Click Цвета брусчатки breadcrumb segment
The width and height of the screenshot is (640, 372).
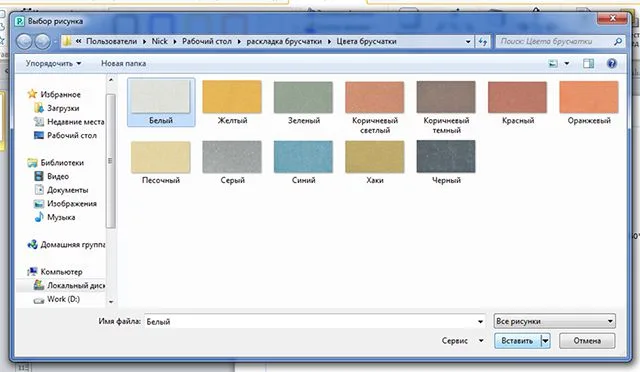coord(366,41)
